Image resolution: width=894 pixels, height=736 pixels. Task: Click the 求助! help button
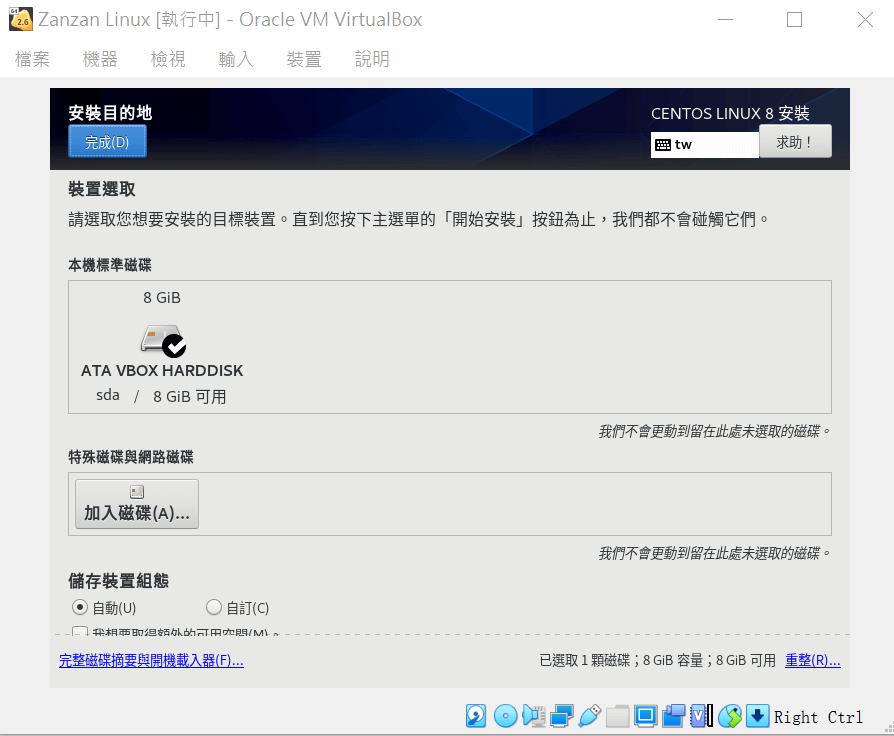(x=795, y=141)
